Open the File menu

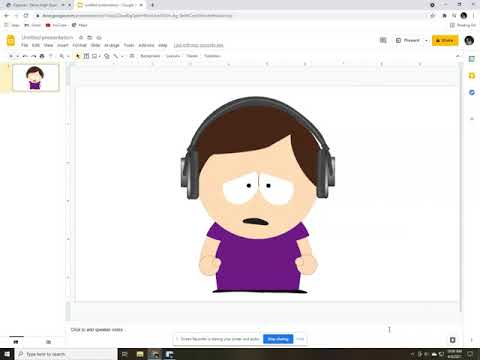[x=24, y=45]
